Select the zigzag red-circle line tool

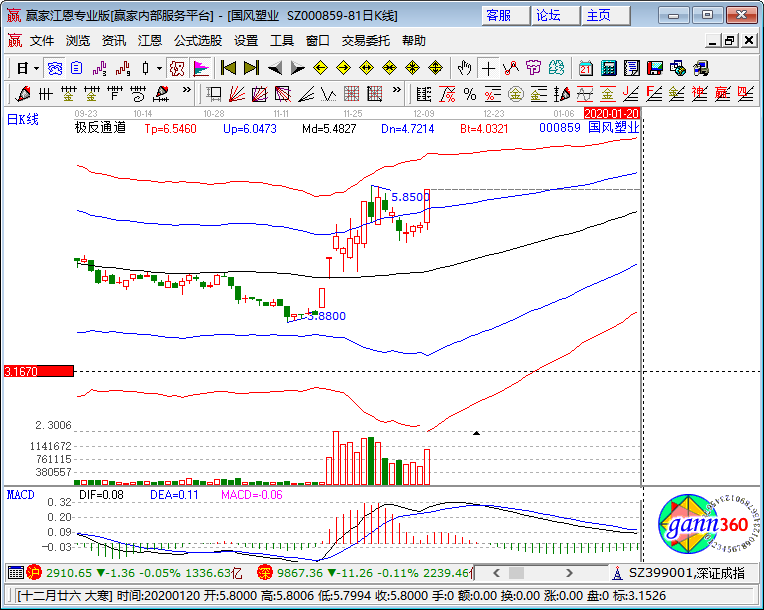(511, 68)
